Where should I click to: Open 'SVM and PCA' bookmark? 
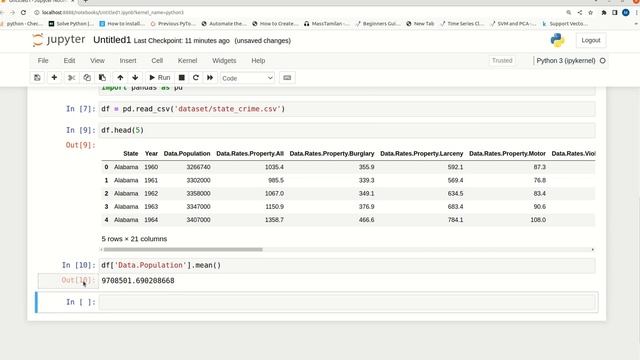point(513,24)
